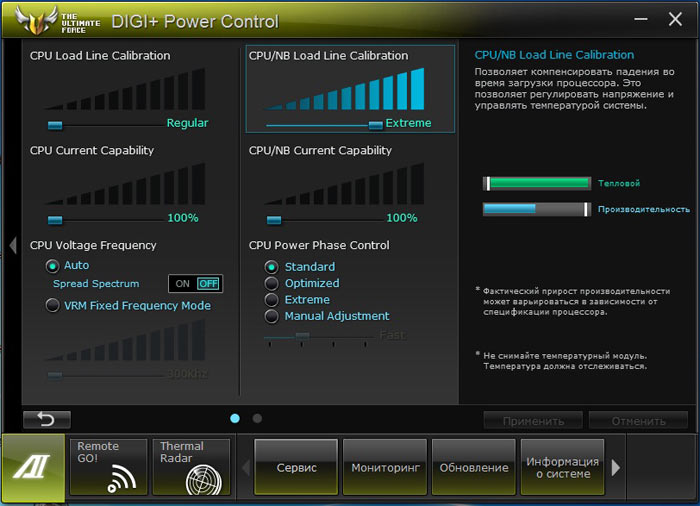Click the Spread Spectrum label
Screen dimensions: 700x506
pos(96,284)
